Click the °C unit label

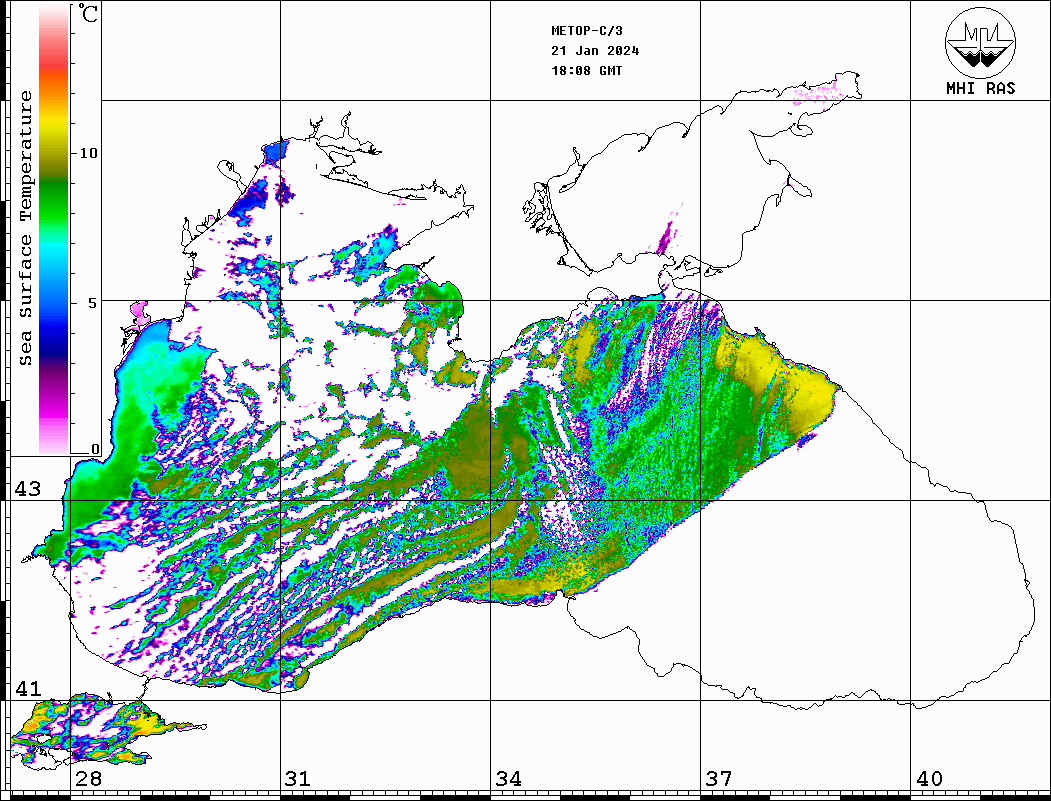pyautogui.click(x=88, y=13)
